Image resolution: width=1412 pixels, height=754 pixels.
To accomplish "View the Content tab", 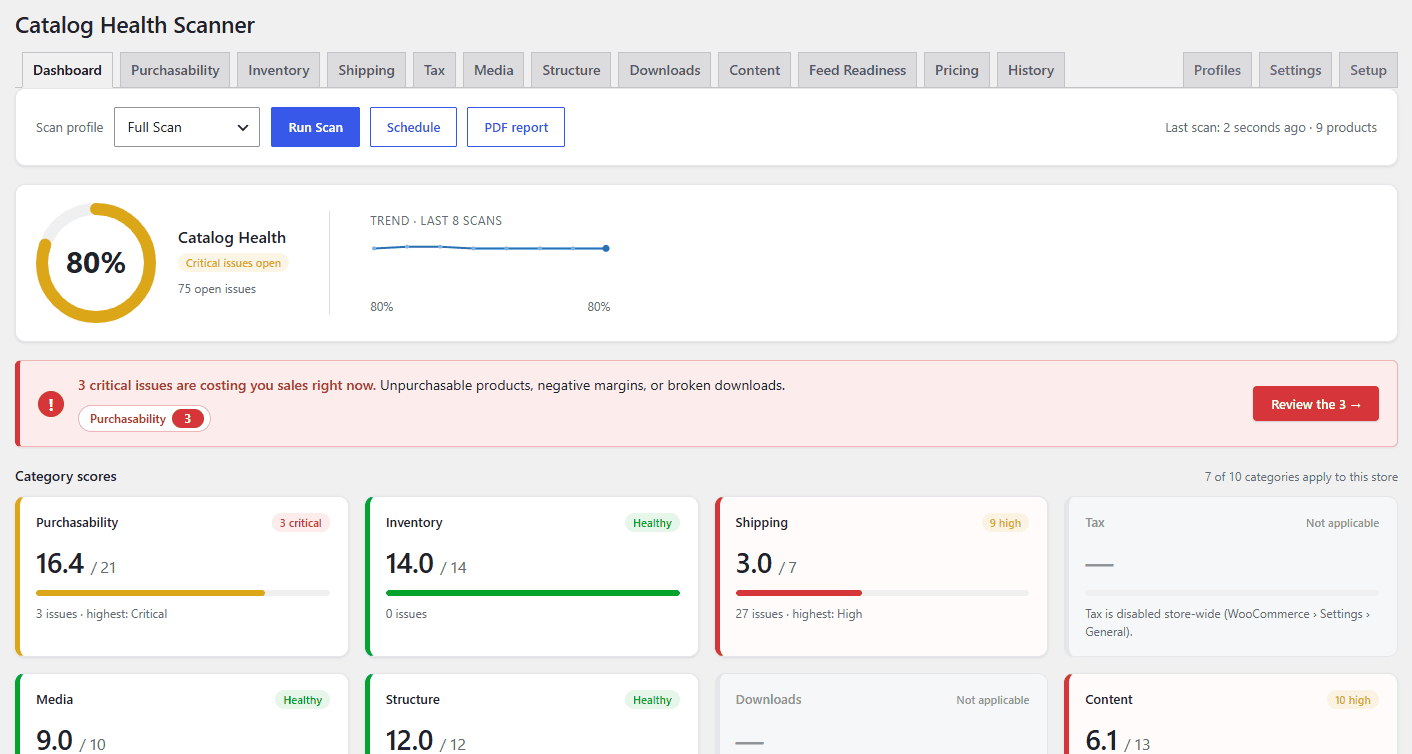I will [x=755, y=70].
